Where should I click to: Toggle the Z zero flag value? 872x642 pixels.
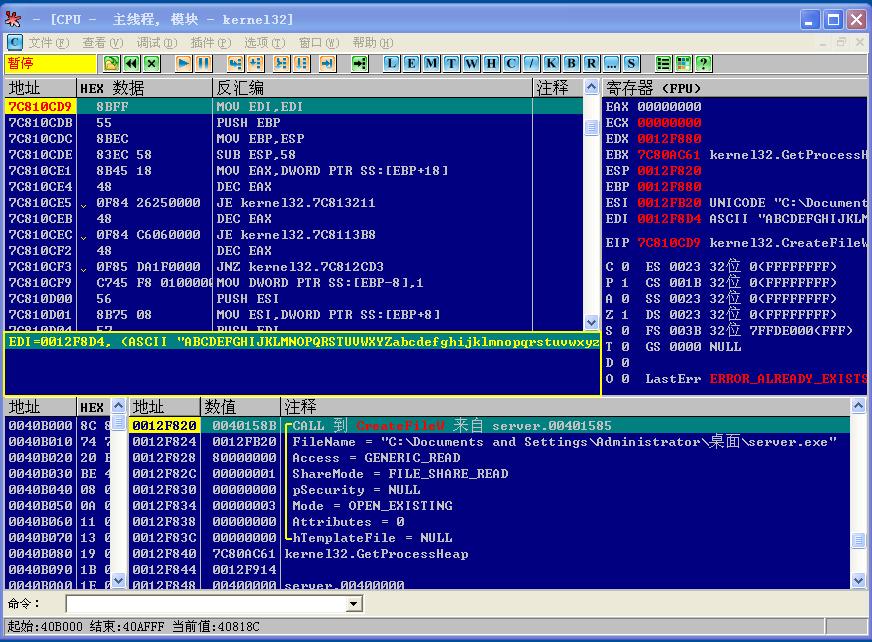[x=625, y=315]
